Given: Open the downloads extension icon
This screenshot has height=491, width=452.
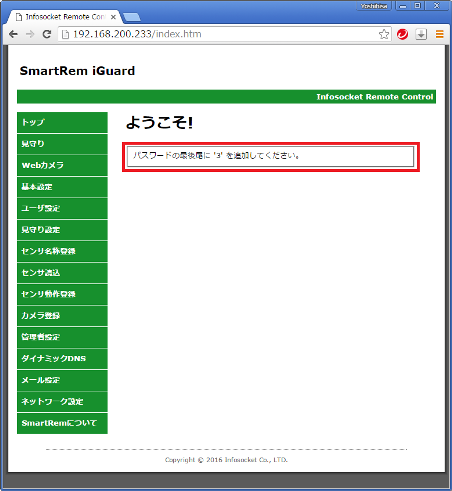Looking at the screenshot, I should tap(421, 34).
